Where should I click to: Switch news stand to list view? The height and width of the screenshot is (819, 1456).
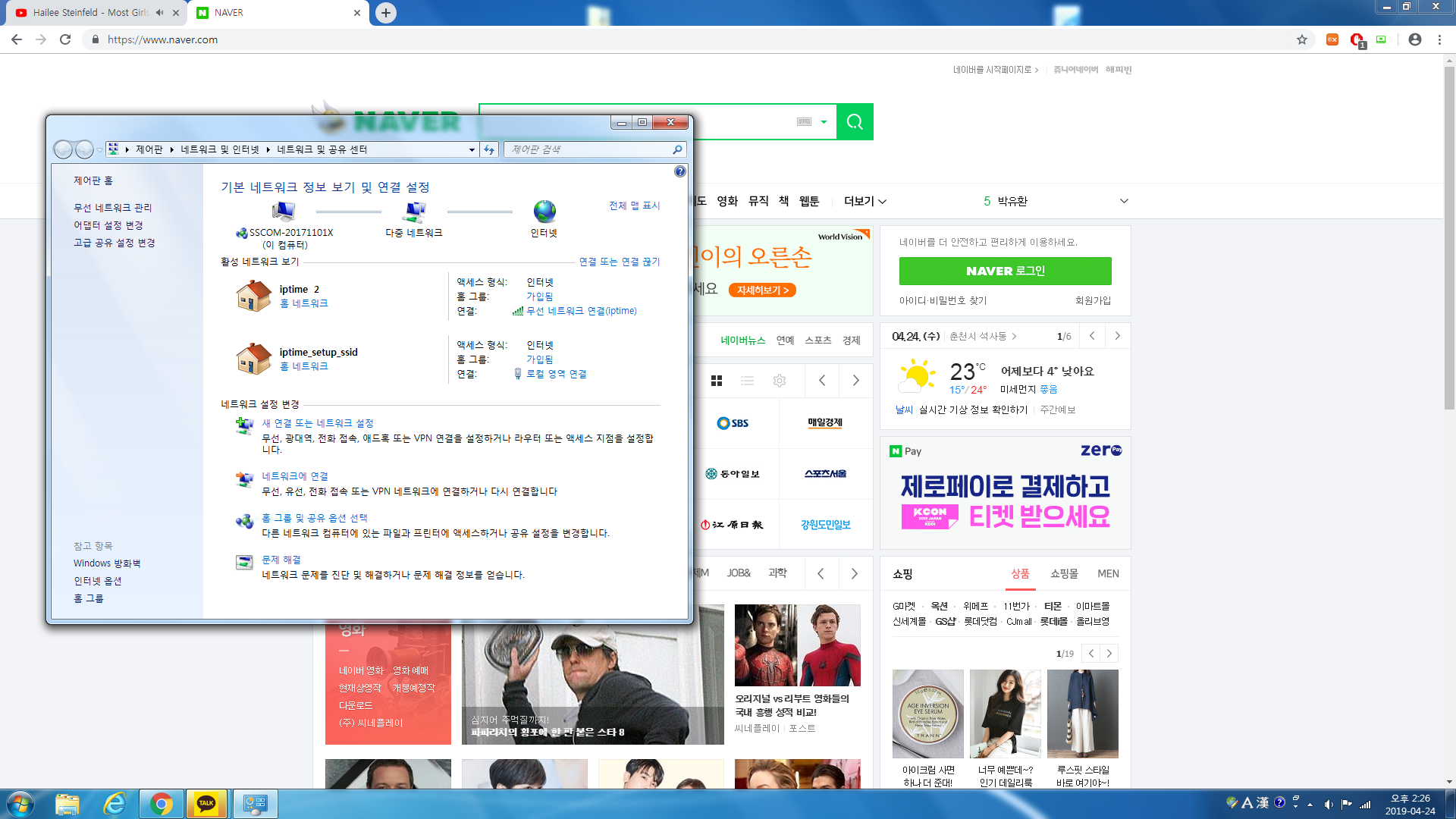point(748,381)
